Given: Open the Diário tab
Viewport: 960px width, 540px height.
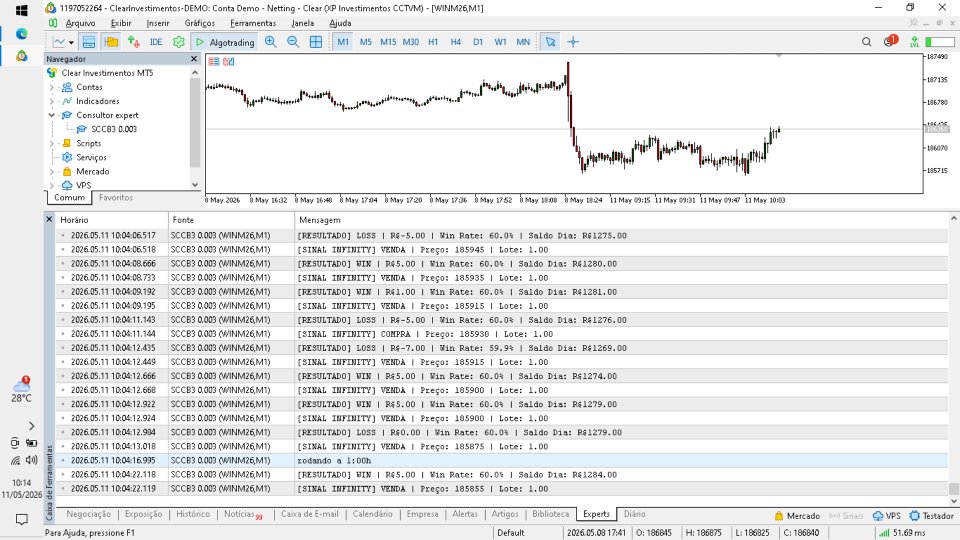Looking at the screenshot, I should (634, 514).
